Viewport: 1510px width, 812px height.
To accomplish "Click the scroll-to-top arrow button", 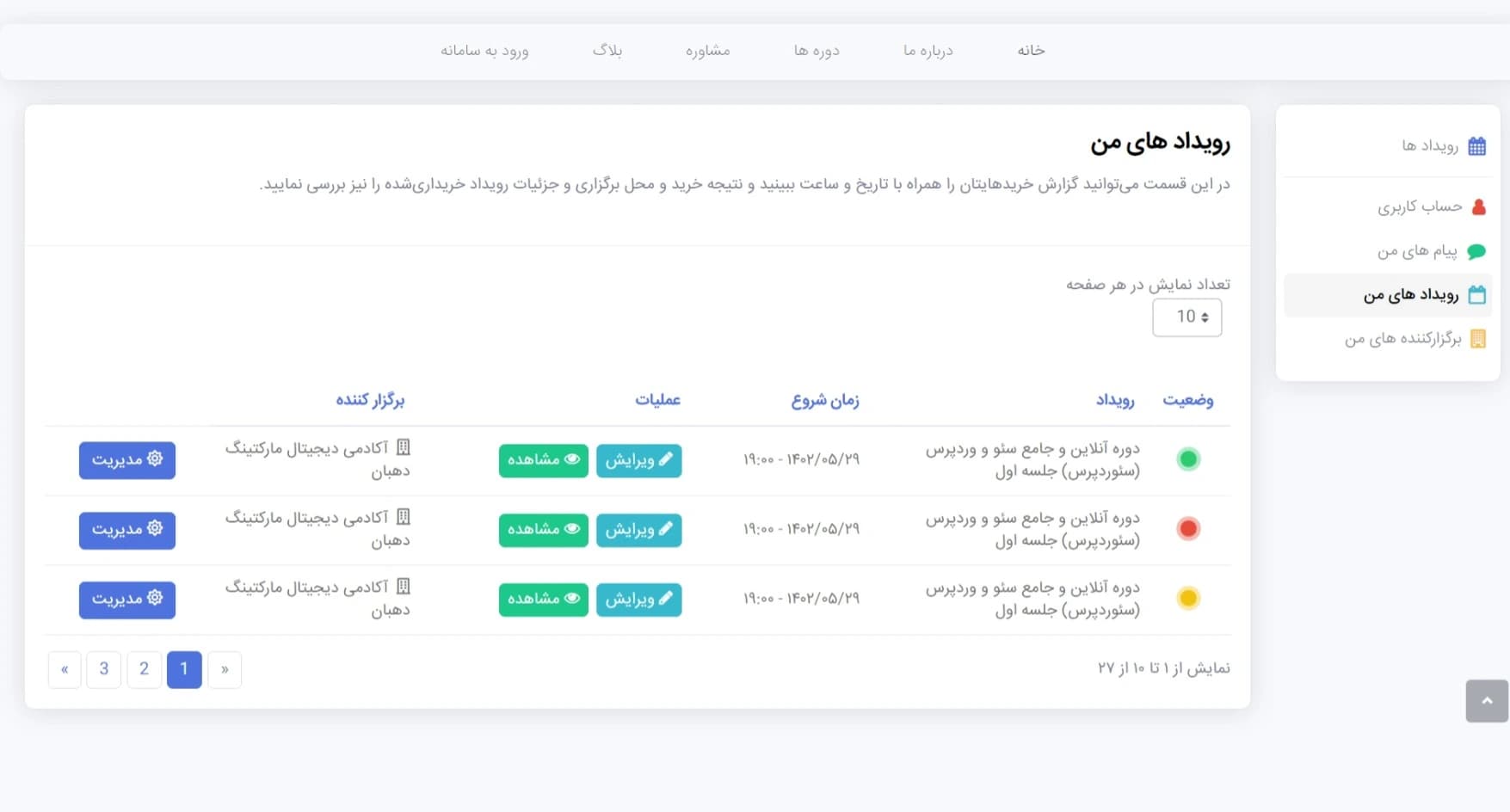I will (x=1486, y=701).
